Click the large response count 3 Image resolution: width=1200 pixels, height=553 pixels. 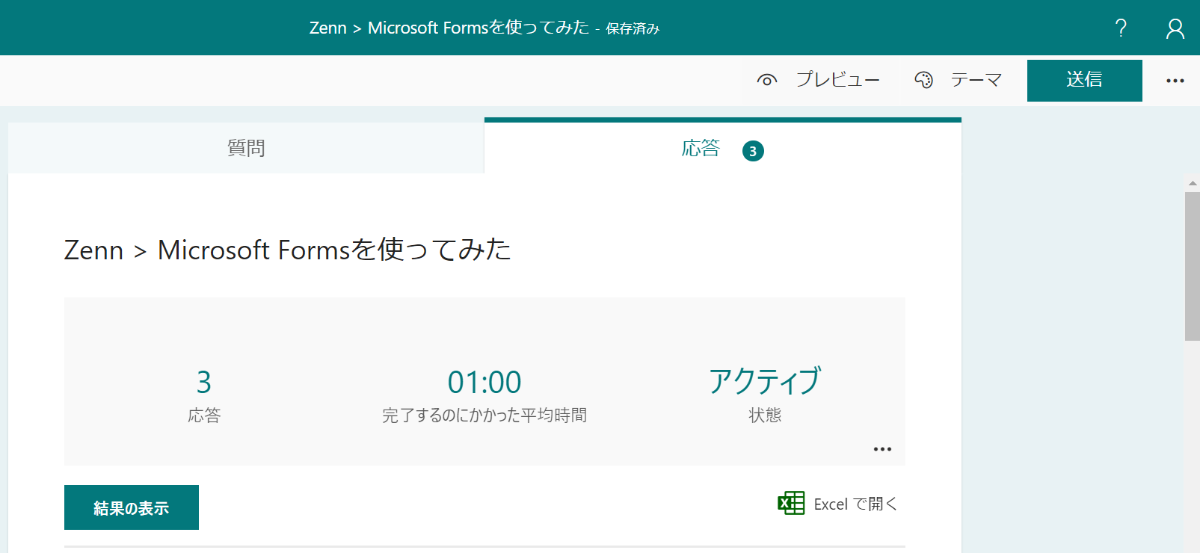[x=204, y=382]
